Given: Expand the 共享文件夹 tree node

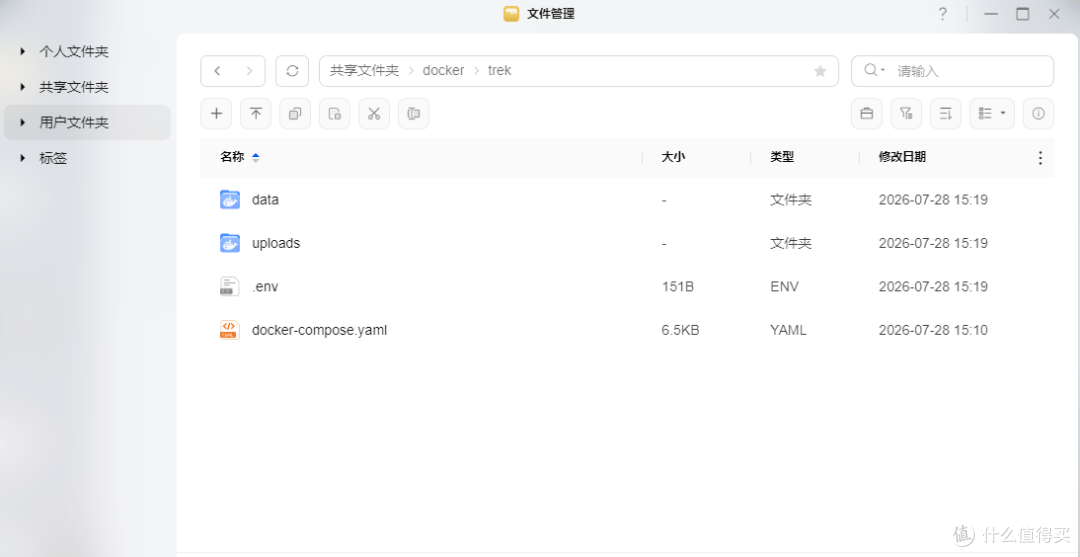Looking at the screenshot, I should (23, 87).
